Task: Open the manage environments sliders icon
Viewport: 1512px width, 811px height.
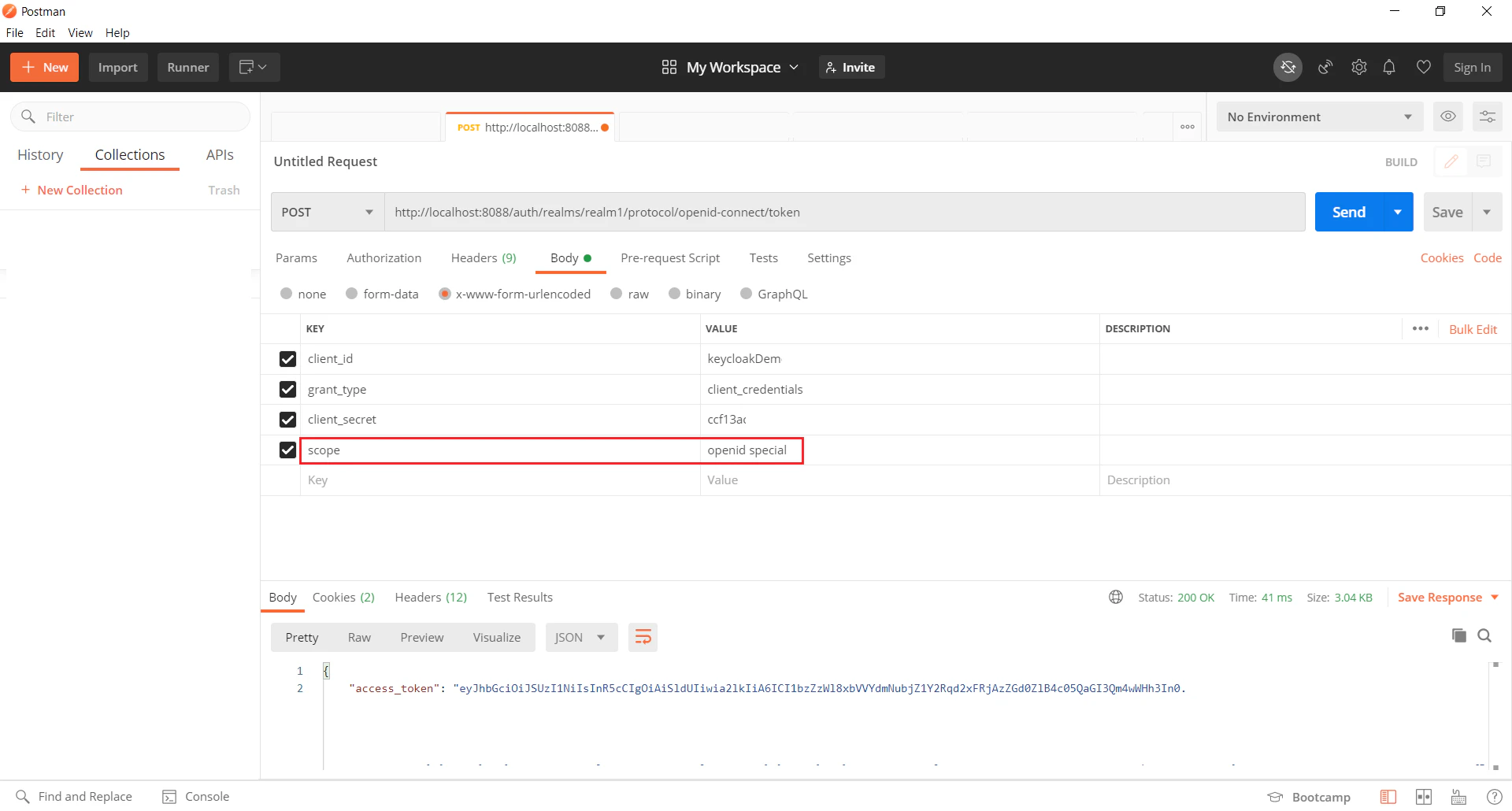Action: [x=1487, y=117]
